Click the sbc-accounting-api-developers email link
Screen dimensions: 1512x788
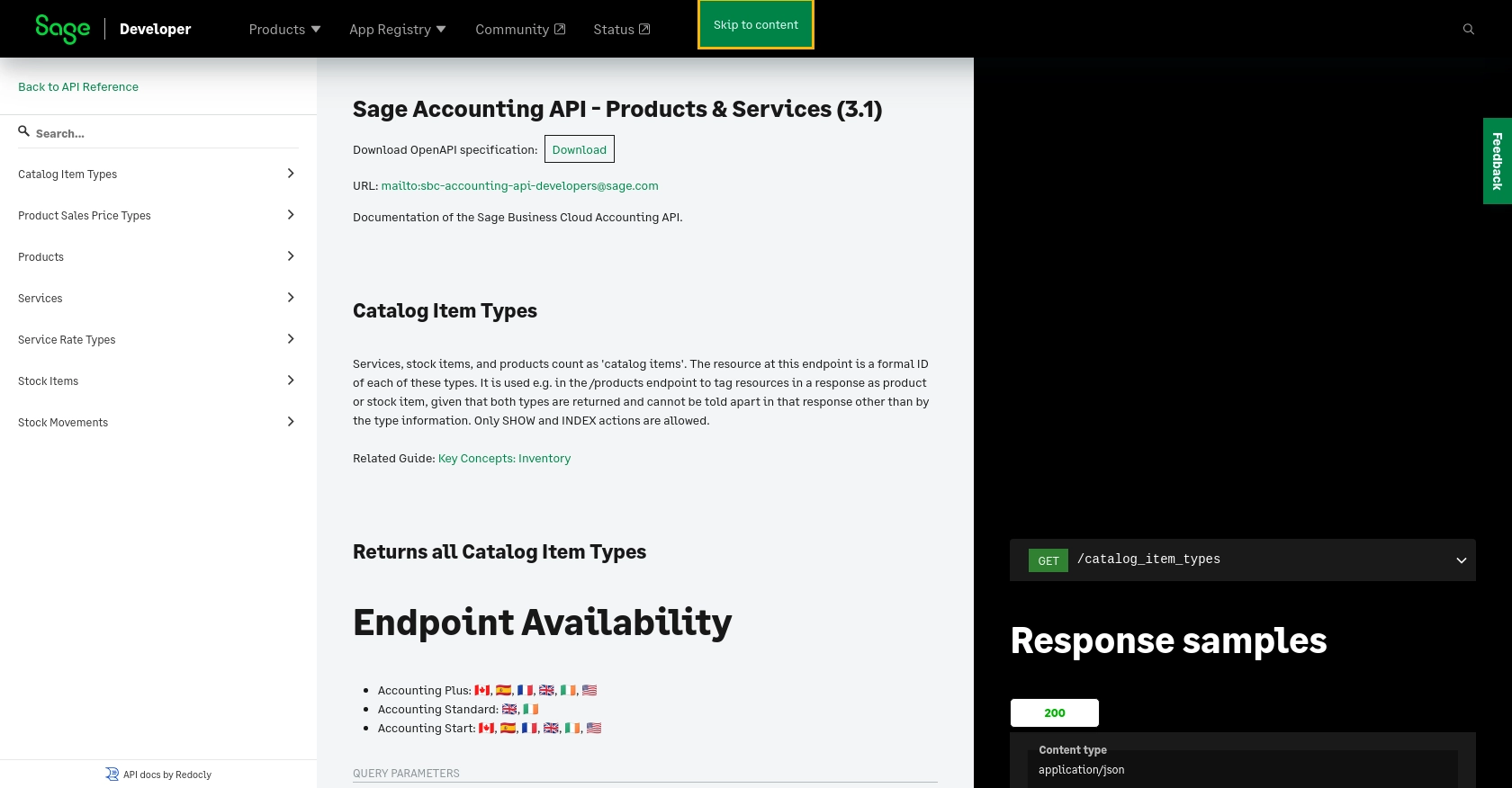[x=519, y=186]
